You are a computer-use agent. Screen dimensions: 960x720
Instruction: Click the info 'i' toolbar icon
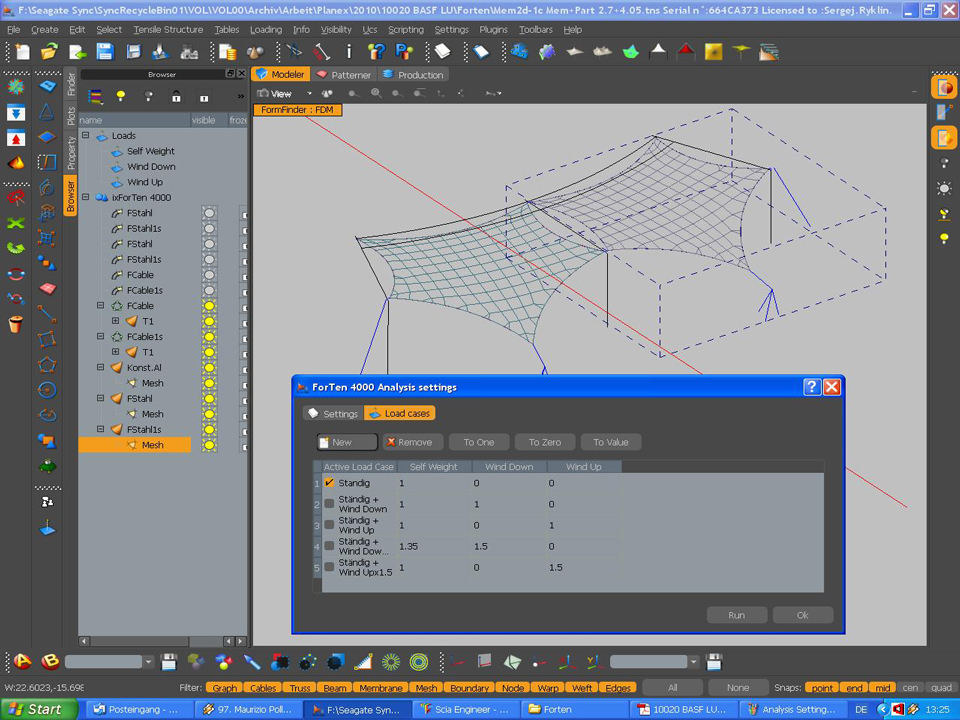[x=349, y=52]
